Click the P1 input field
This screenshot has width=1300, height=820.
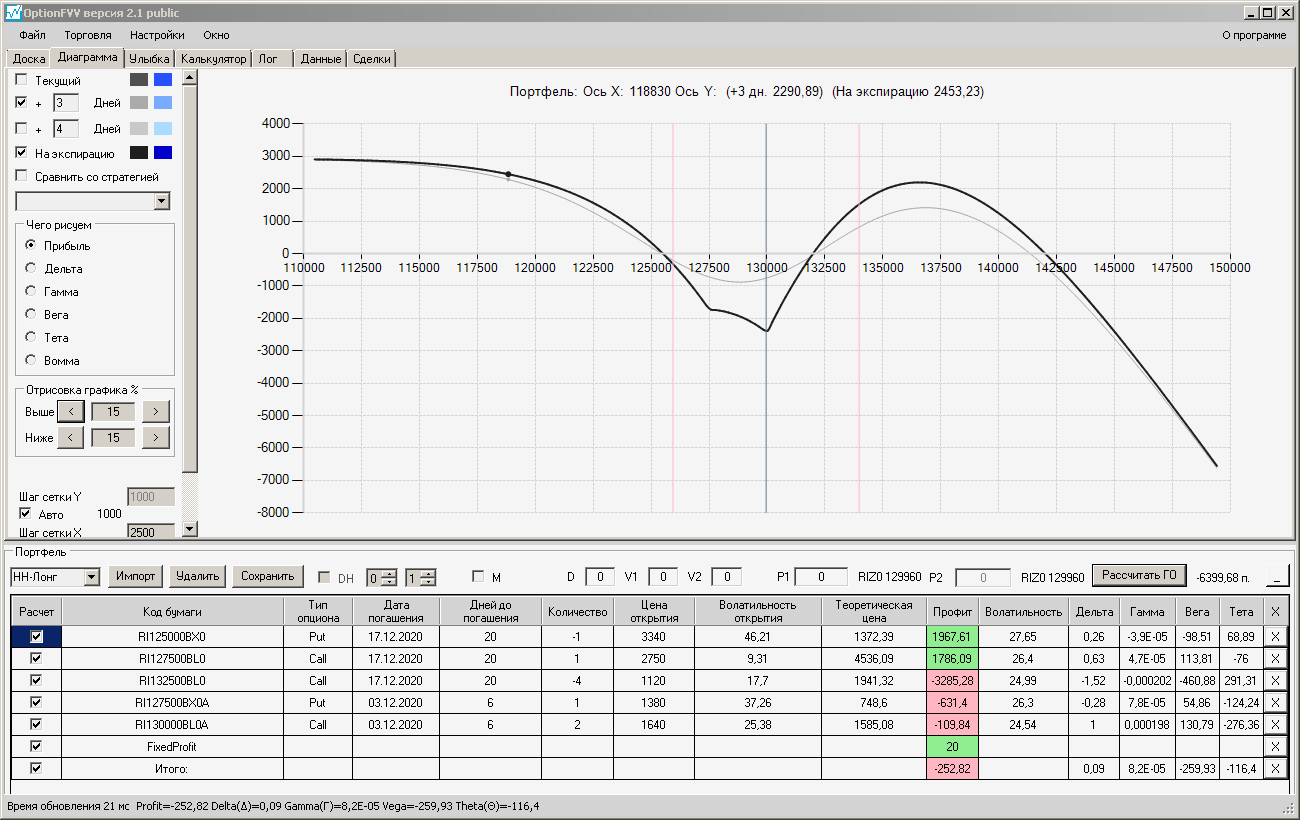click(822, 576)
